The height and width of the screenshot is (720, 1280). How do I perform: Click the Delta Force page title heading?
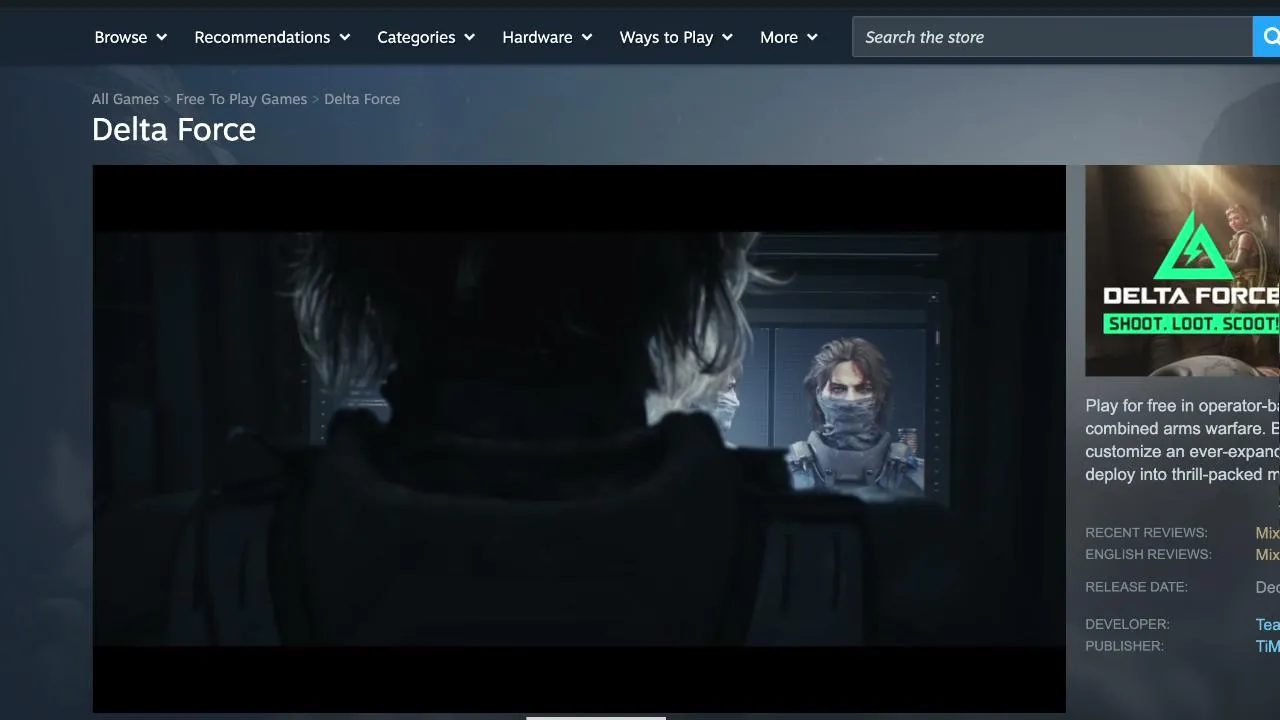174,129
